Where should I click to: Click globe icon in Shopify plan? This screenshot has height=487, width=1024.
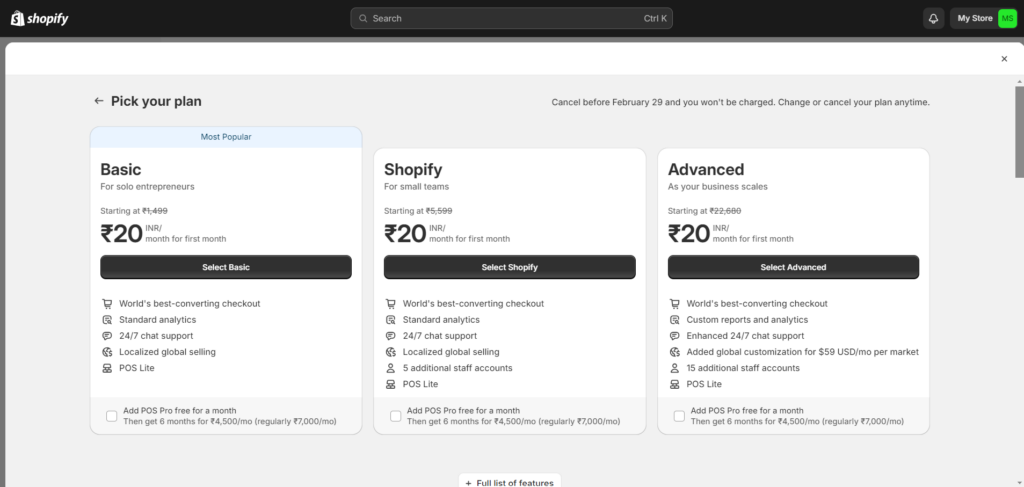point(391,352)
